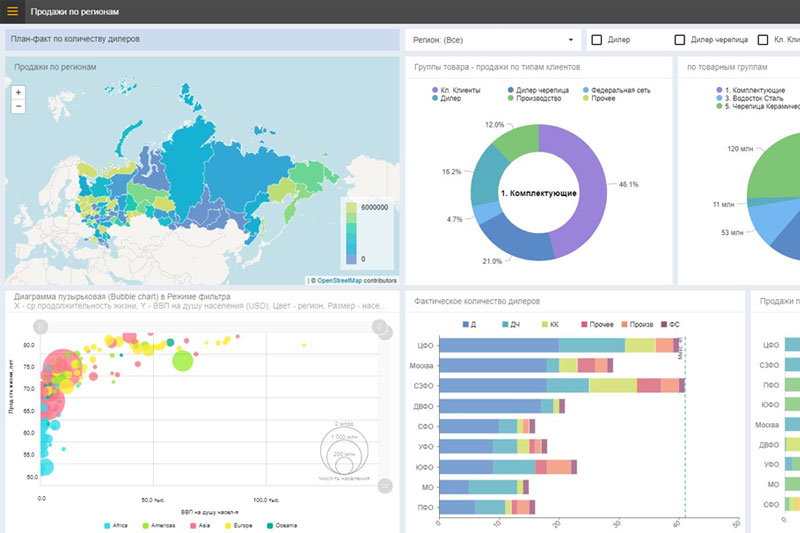Open the Регион: (Все) dropdown
The width and height of the screenshot is (800, 533).
tap(493, 40)
